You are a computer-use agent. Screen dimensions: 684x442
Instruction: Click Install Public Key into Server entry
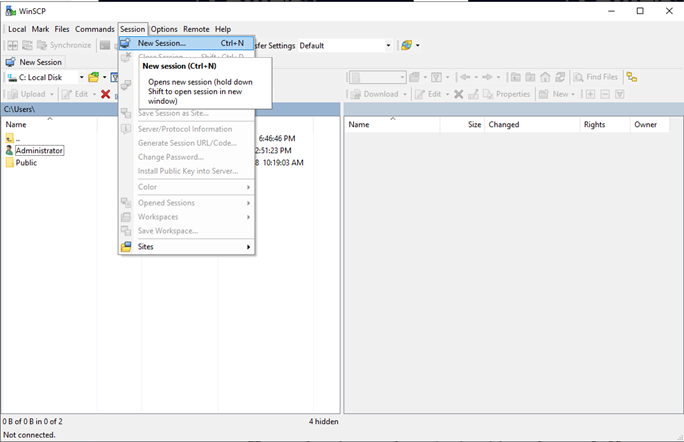pyautogui.click(x=187, y=171)
